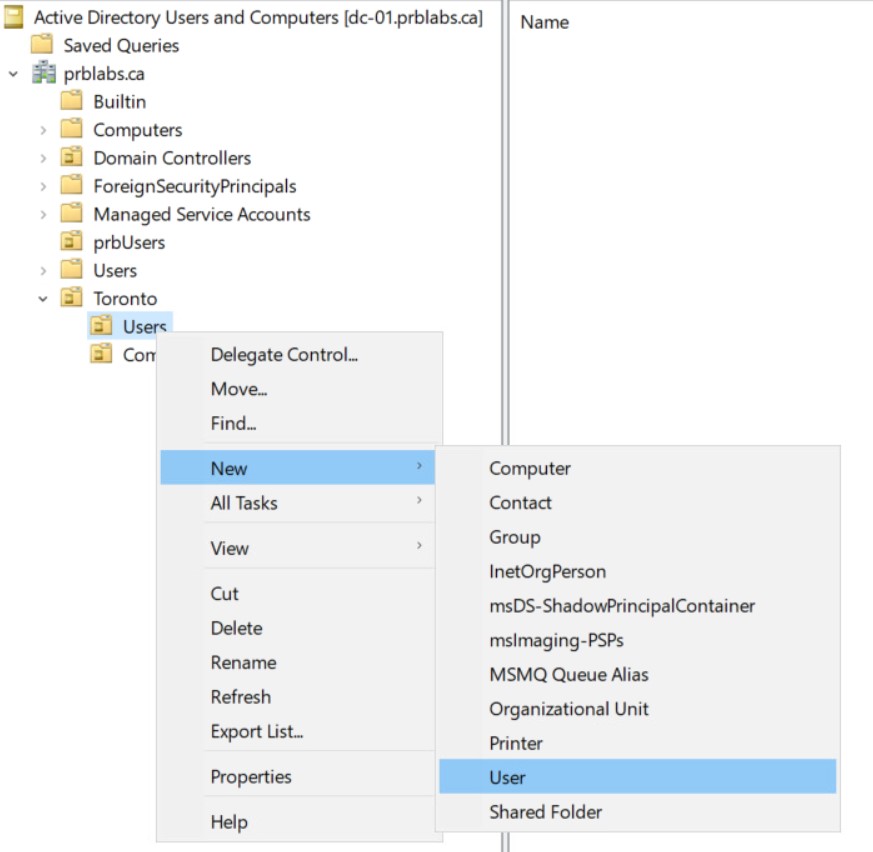Click the Name column header
873x852 pixels.
pos(545,22)
